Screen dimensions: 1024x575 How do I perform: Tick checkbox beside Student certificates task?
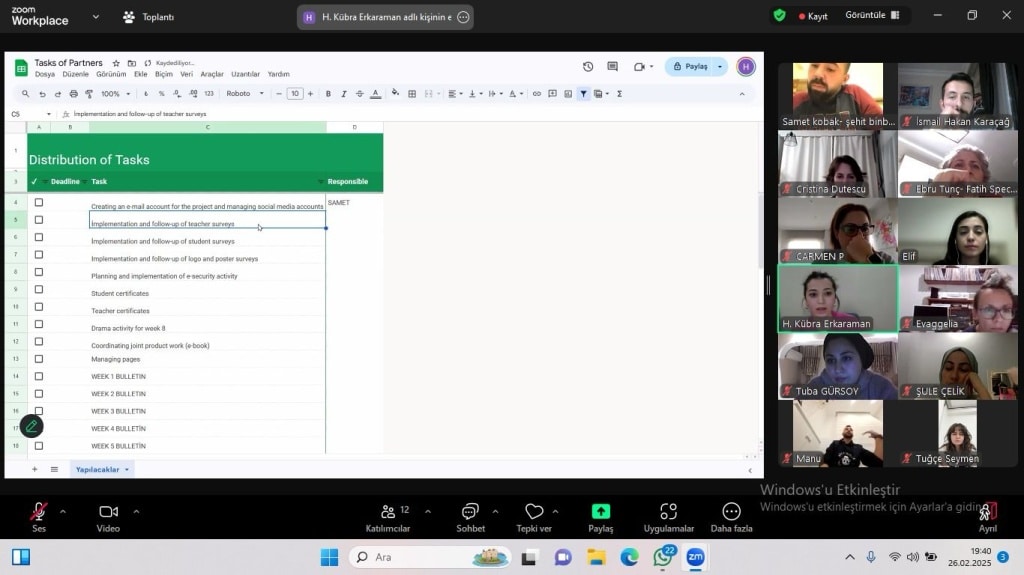39,289
